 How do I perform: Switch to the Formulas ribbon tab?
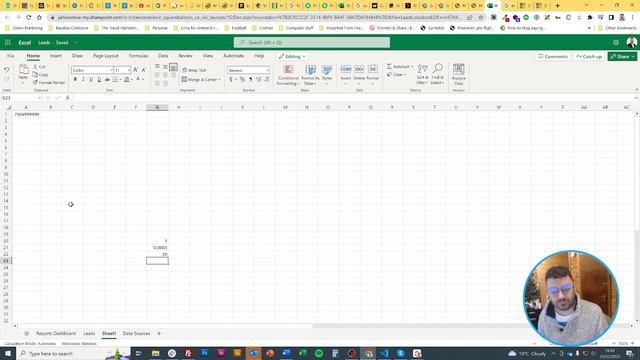click(138, 56)
